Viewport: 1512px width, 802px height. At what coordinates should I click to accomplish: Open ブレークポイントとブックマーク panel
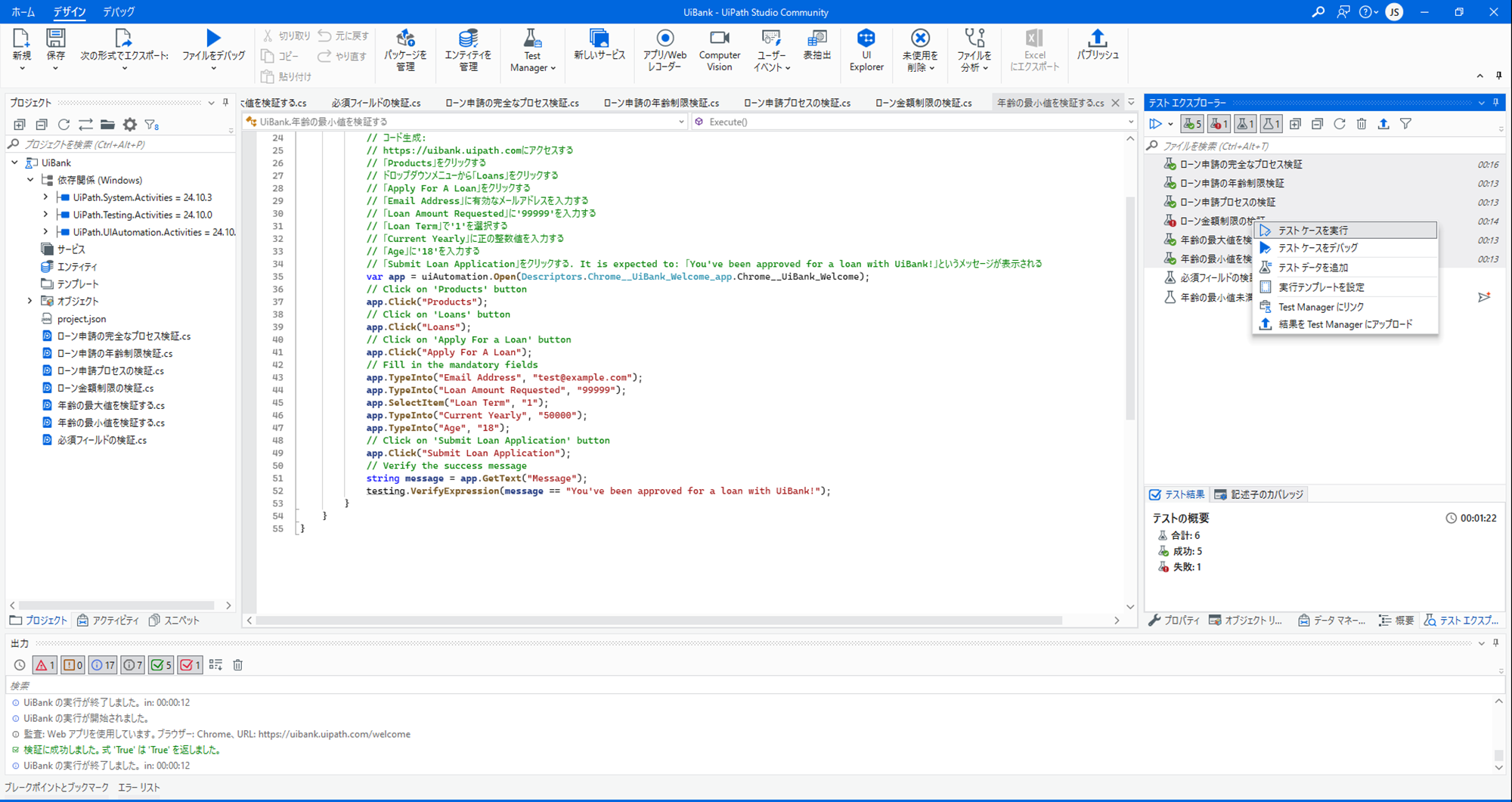point(57,788)
